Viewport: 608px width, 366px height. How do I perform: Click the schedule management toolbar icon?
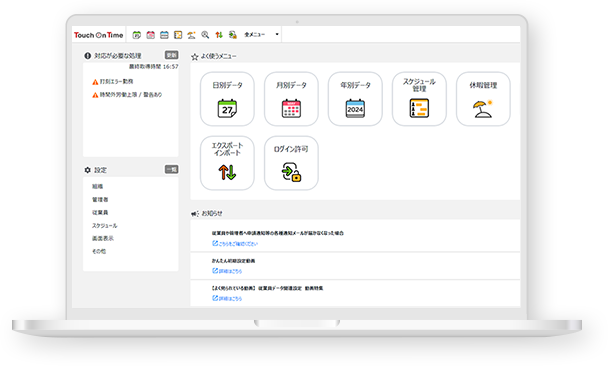coord(178,35)
